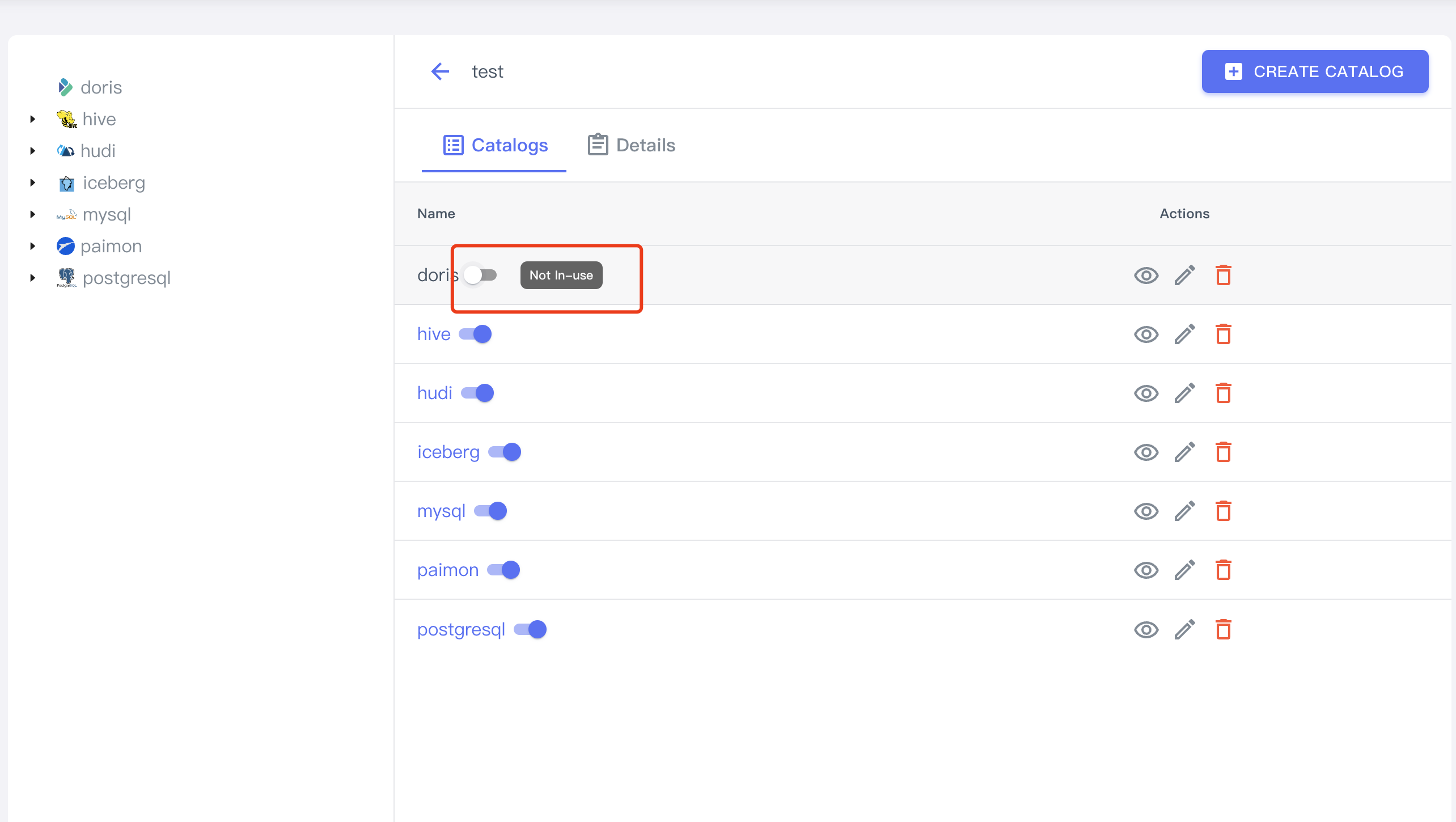Delete the hive catalog

(x=1223, y=334)
